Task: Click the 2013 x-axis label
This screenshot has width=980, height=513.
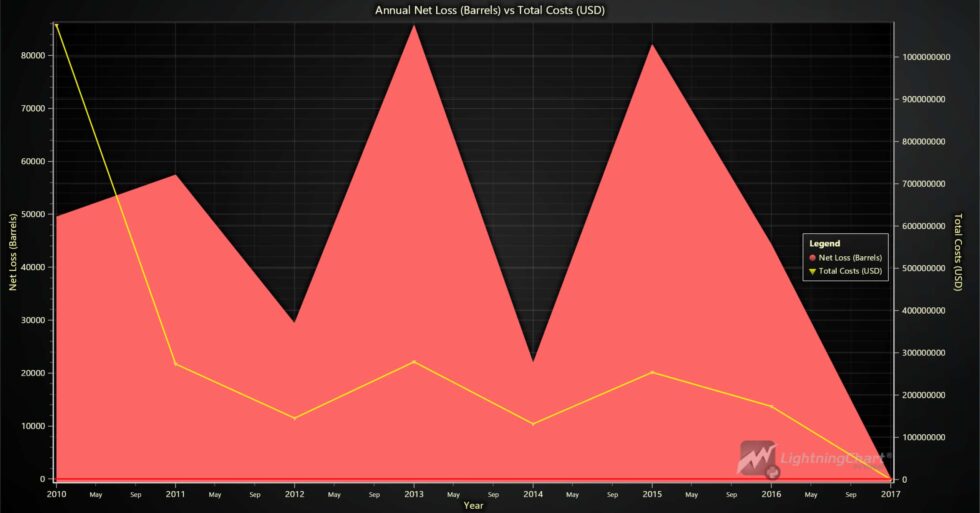Action: (x=414, y=494)
